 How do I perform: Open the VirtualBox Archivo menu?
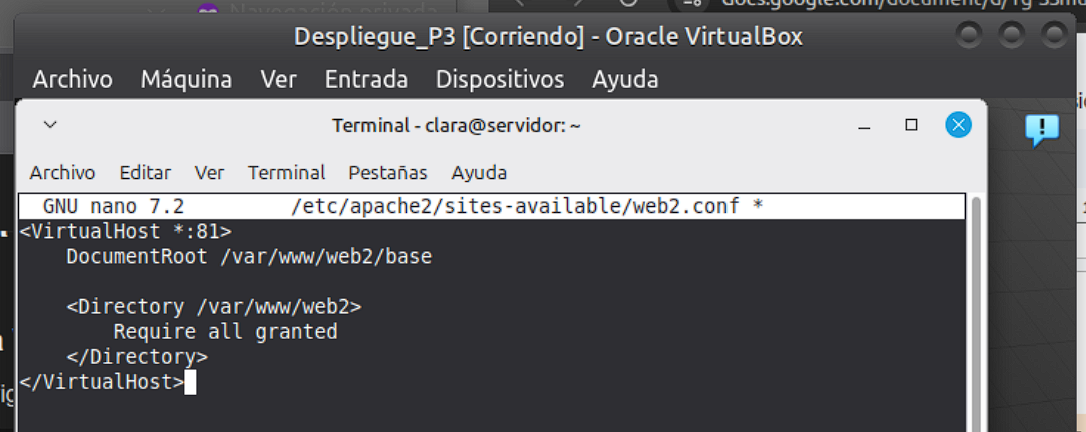coord(72,79)
